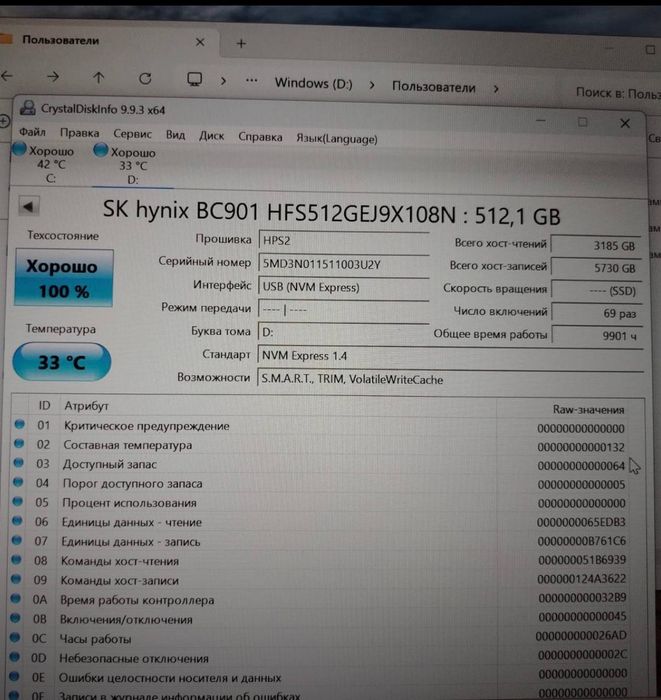
Task: Click raw value 000000065EDB3
Action: click(581, 522)
